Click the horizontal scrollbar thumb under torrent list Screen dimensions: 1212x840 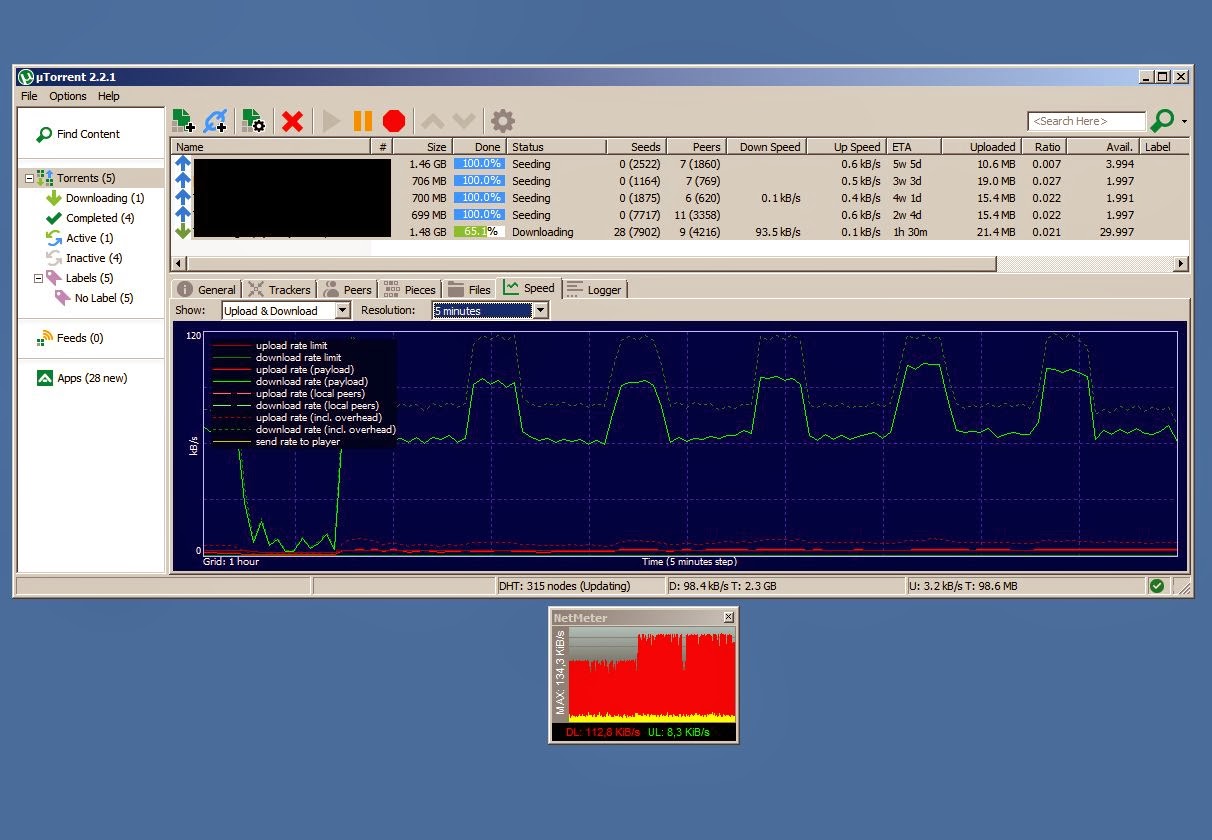tap(590, 264)
